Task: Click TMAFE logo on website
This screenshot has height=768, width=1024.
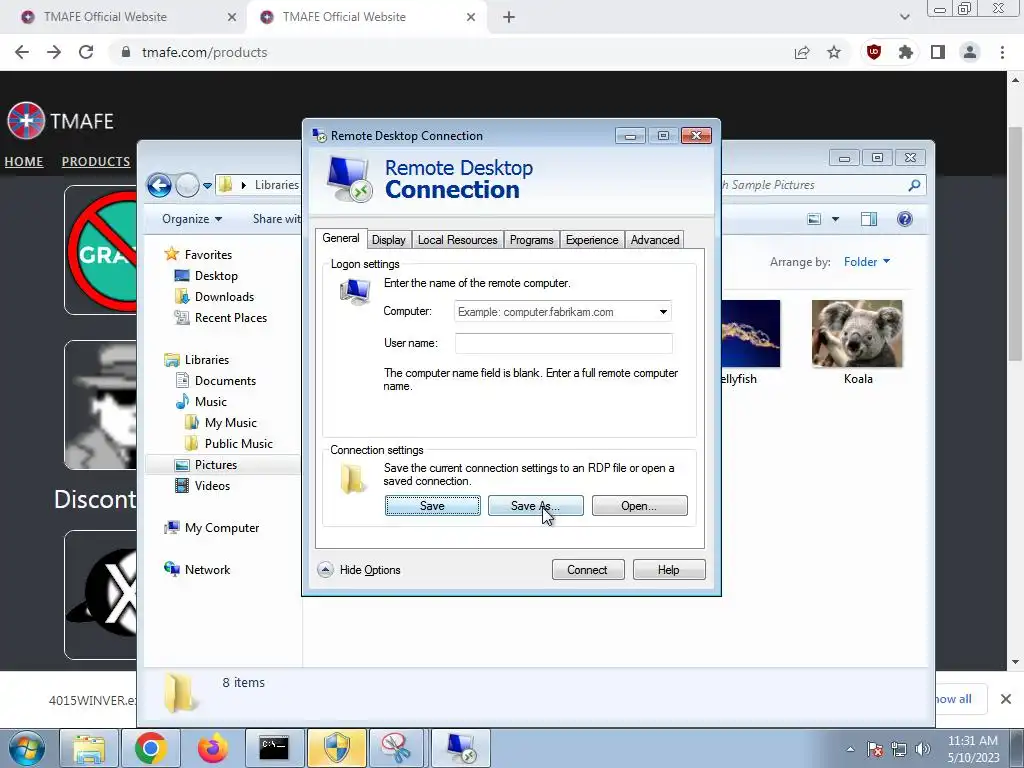Action: pyautogui.click(x=60, y=121)
